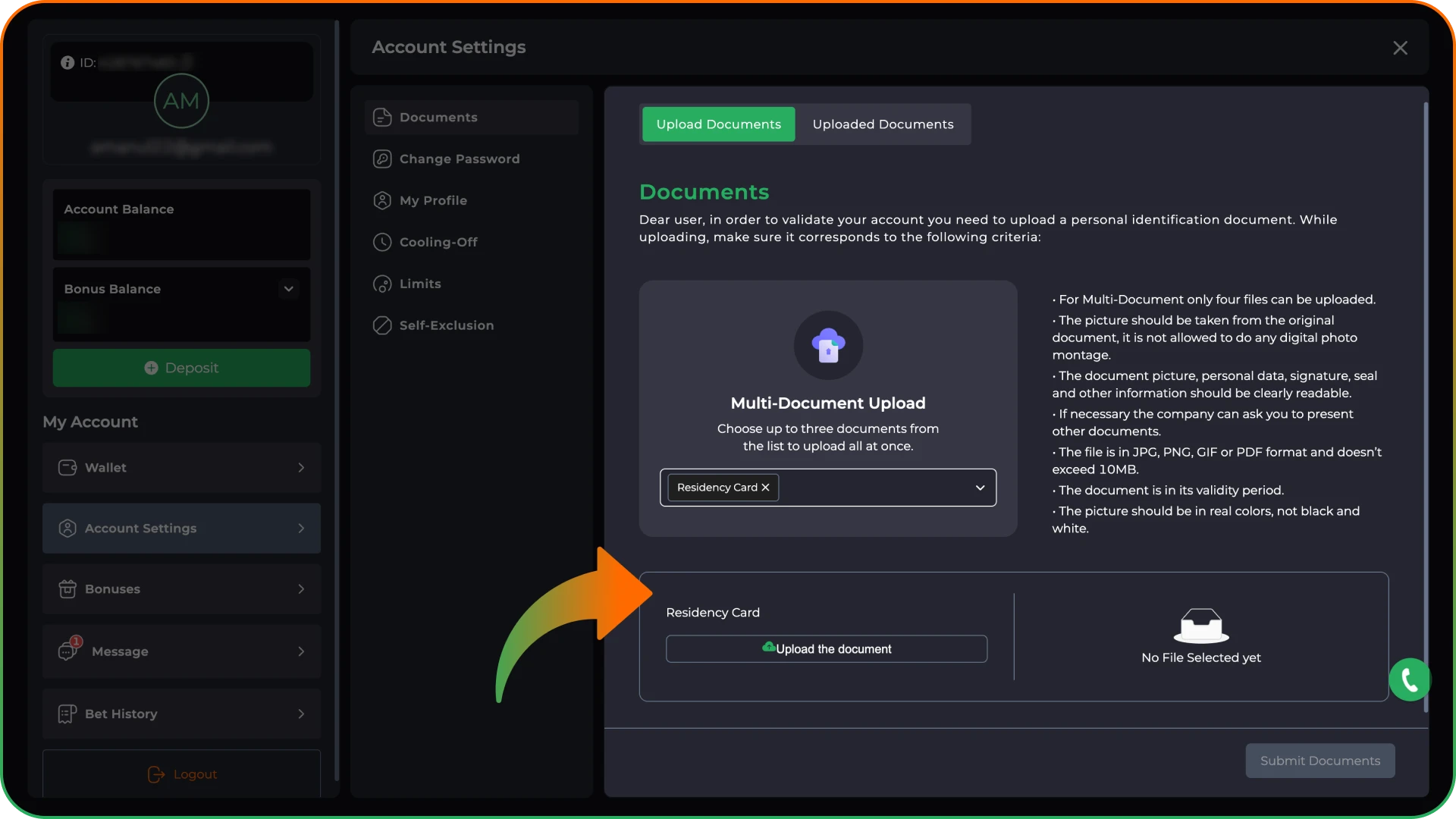Click the Wallet icon in My Account
The height and width of the screenshot is (819, 1456).
click(67, 468)
